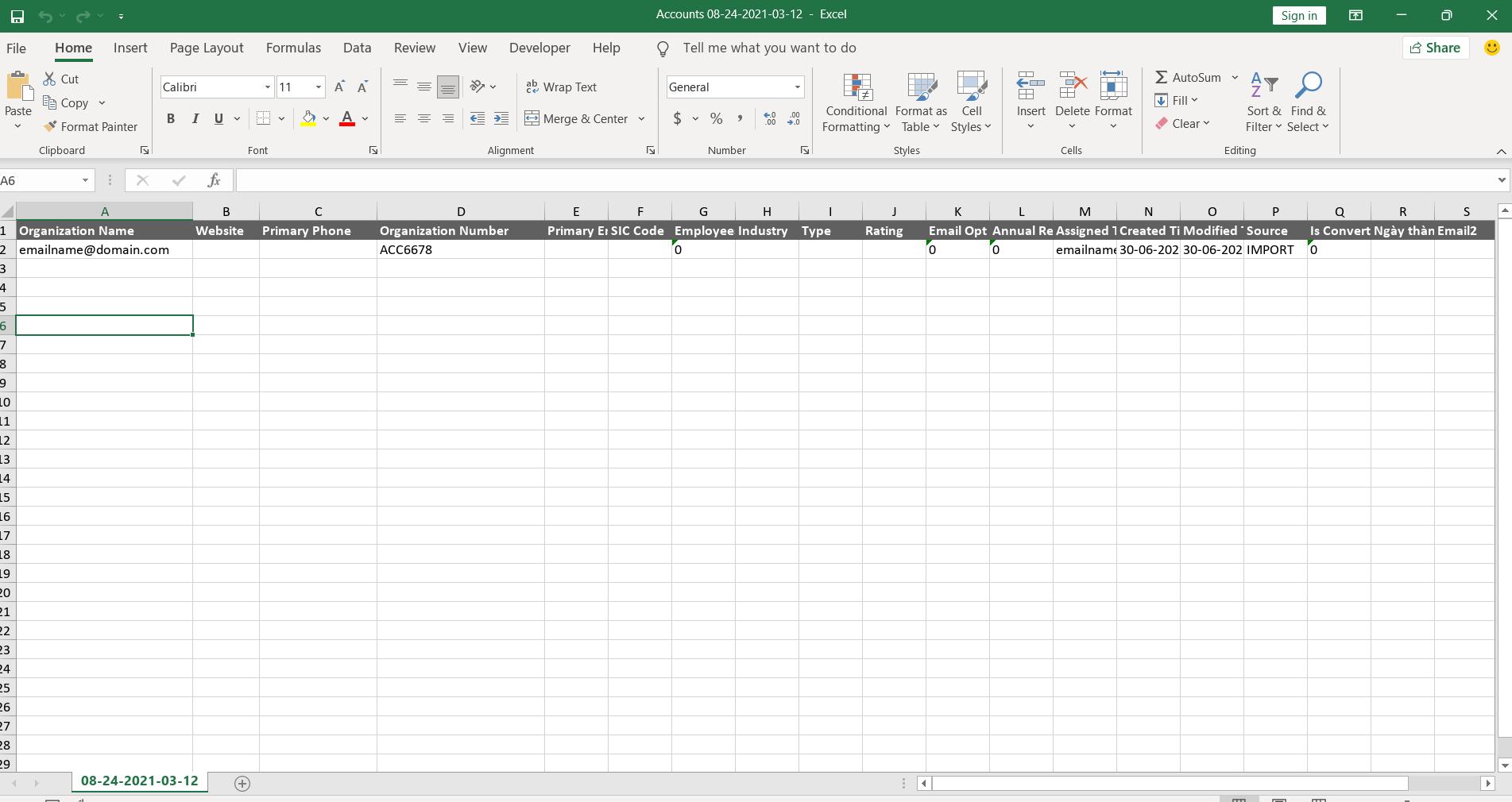Expand the Name Box dropdown arrow
Screen dimensions: 1512x802
[85, 181]
